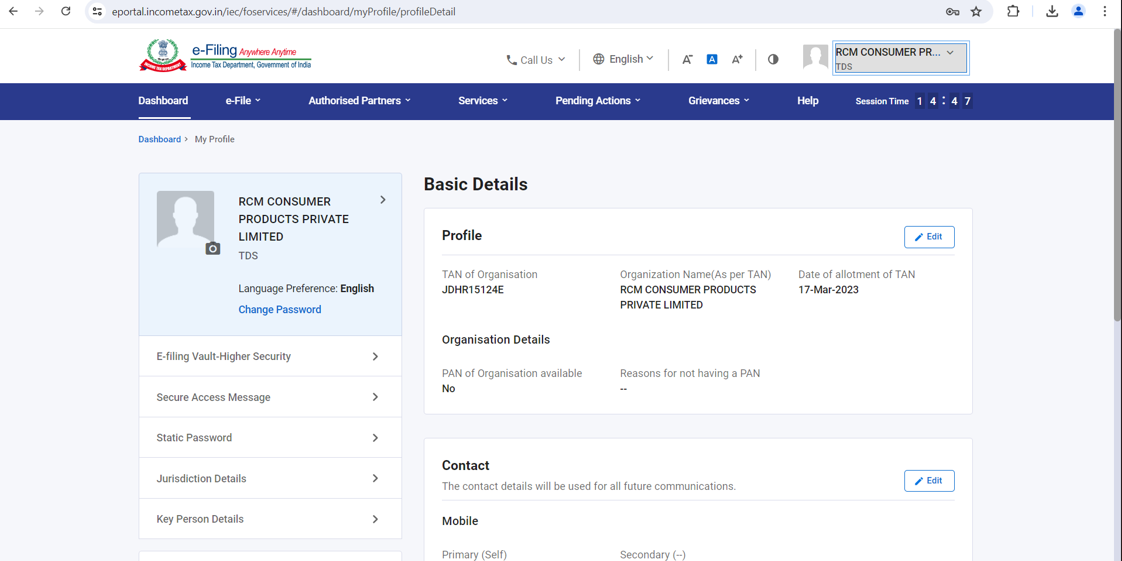Viewport: 1122px width, 561px height.
Task: Open Static Password section
Action: coord(270,438)
